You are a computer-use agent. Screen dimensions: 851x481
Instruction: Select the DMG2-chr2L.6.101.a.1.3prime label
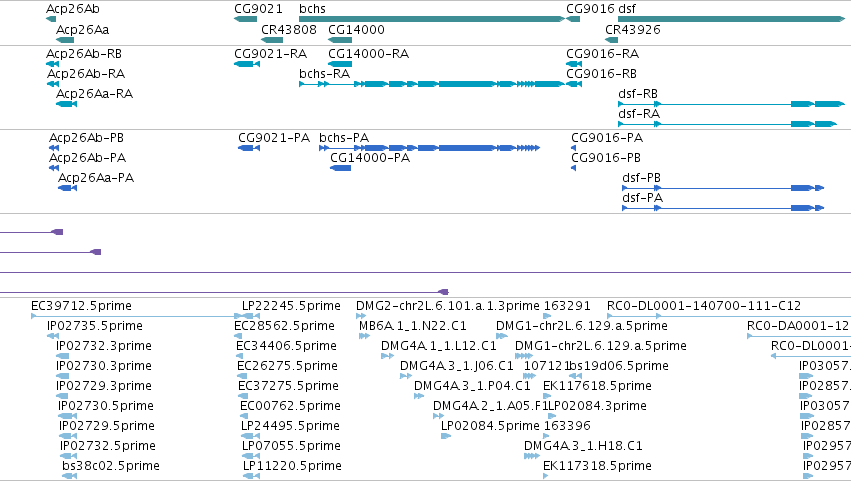[x=448, y=306]
